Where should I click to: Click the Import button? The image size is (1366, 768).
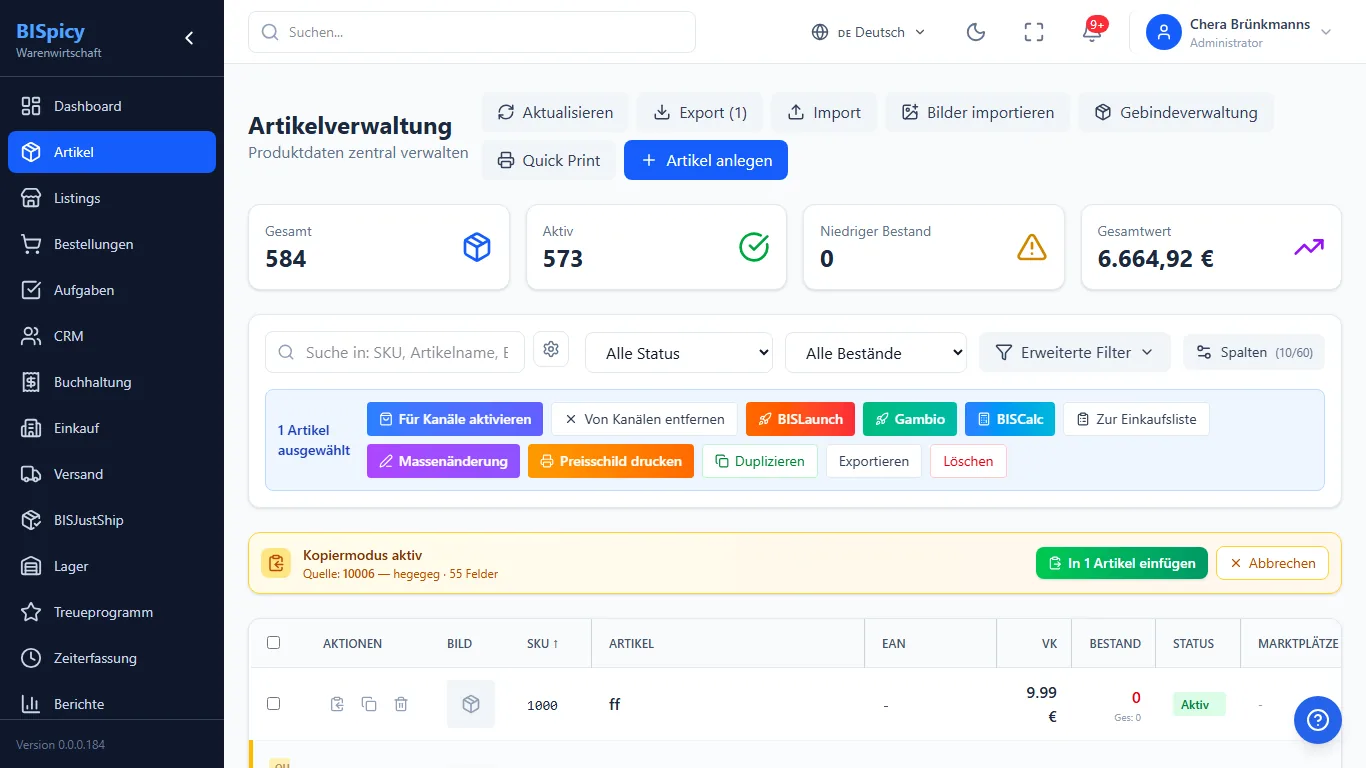(824, 112)
